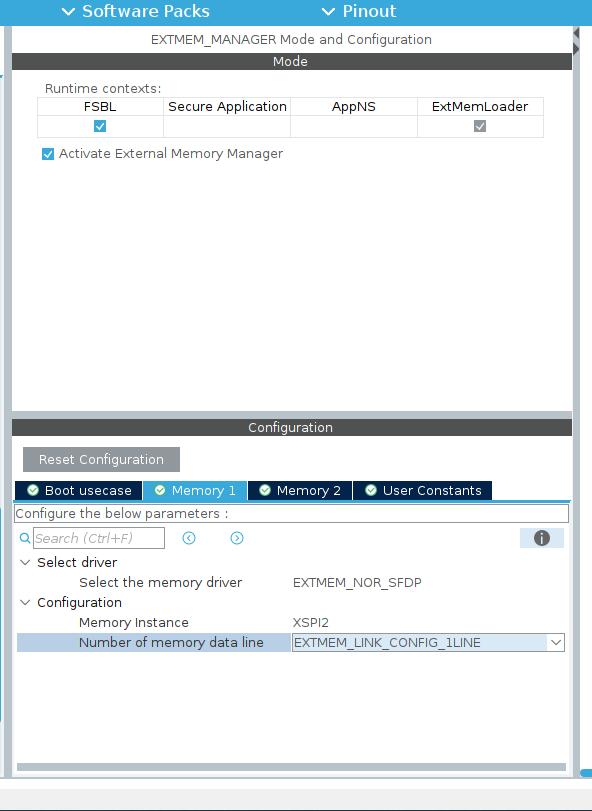Click the Mode section header bar
The width and height of the screenshot is (592, 811).
(292, 62)
